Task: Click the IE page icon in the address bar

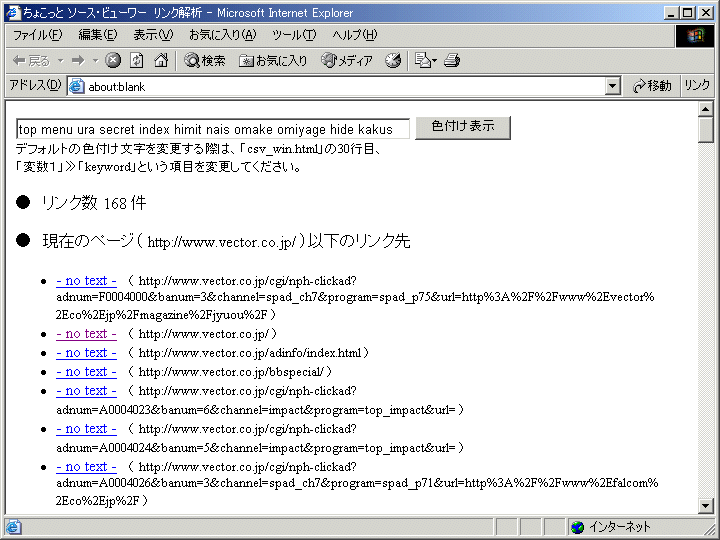Action: click(x=77, y=86)
